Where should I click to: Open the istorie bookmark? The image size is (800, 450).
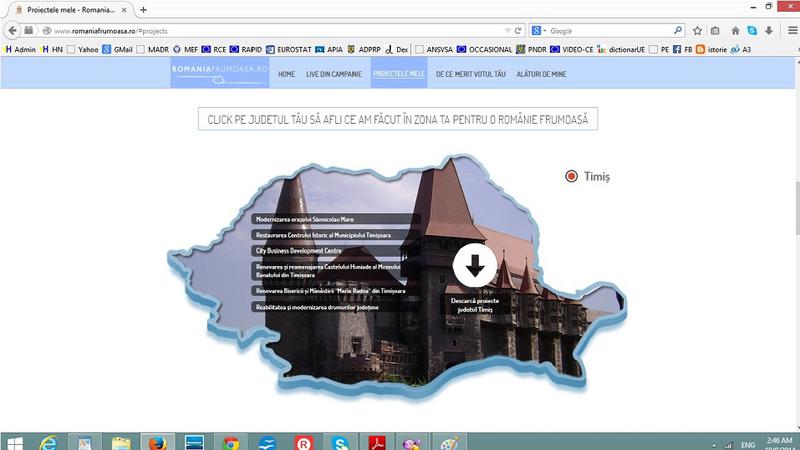[x=712, y=49]
